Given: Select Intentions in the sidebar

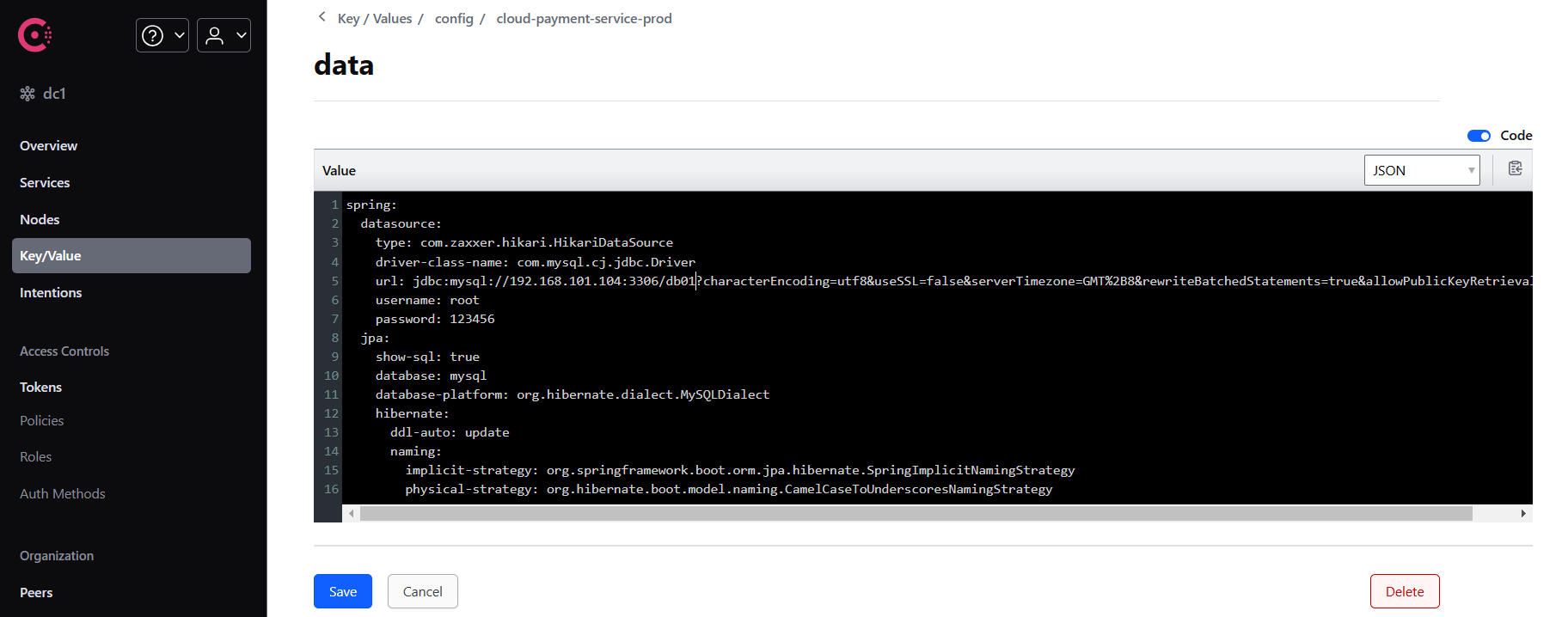Looking at the screenshot, I should tap(51, 293).
